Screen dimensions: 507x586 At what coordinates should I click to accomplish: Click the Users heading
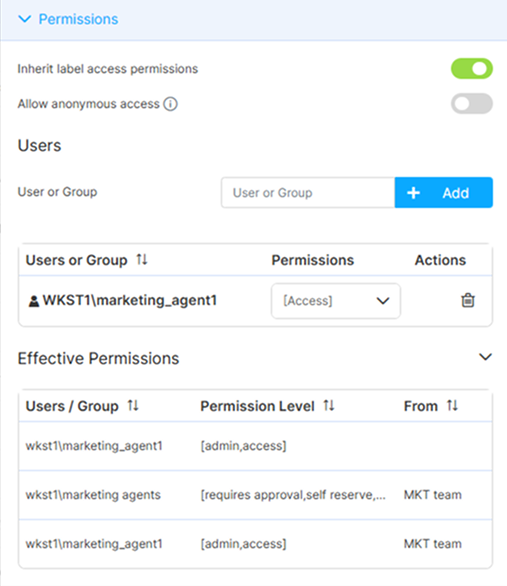tap(40, 145)
